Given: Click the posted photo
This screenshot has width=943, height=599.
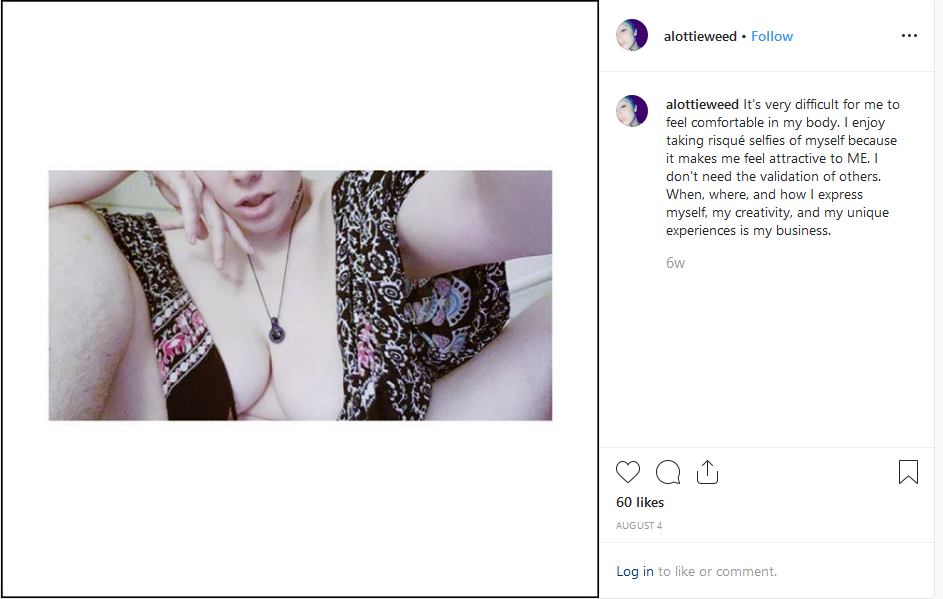Looking at the screenshot, I should click(x=300, y=295).
